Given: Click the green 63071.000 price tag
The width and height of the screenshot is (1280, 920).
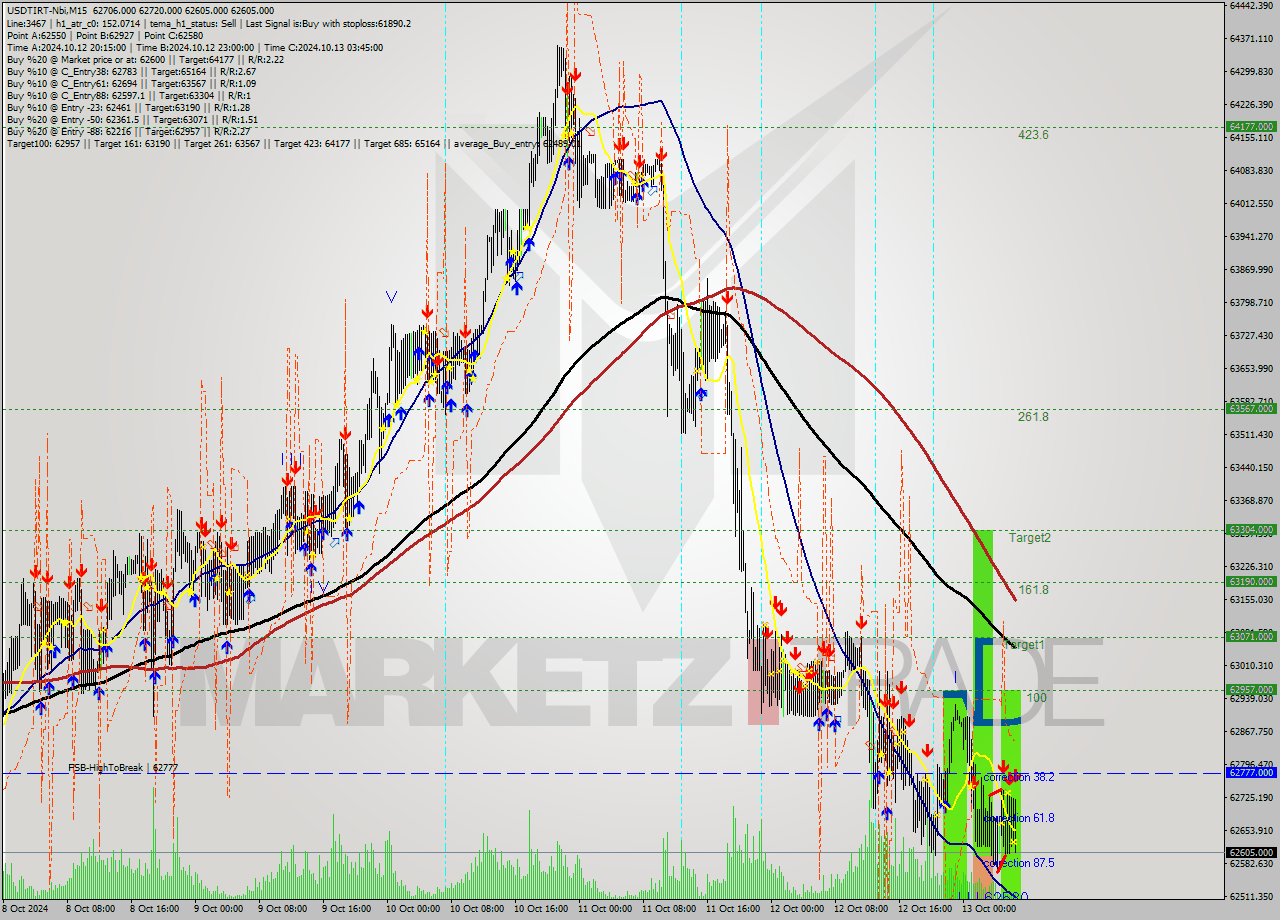Looking at the screenshot, I should pos(1250,637).
